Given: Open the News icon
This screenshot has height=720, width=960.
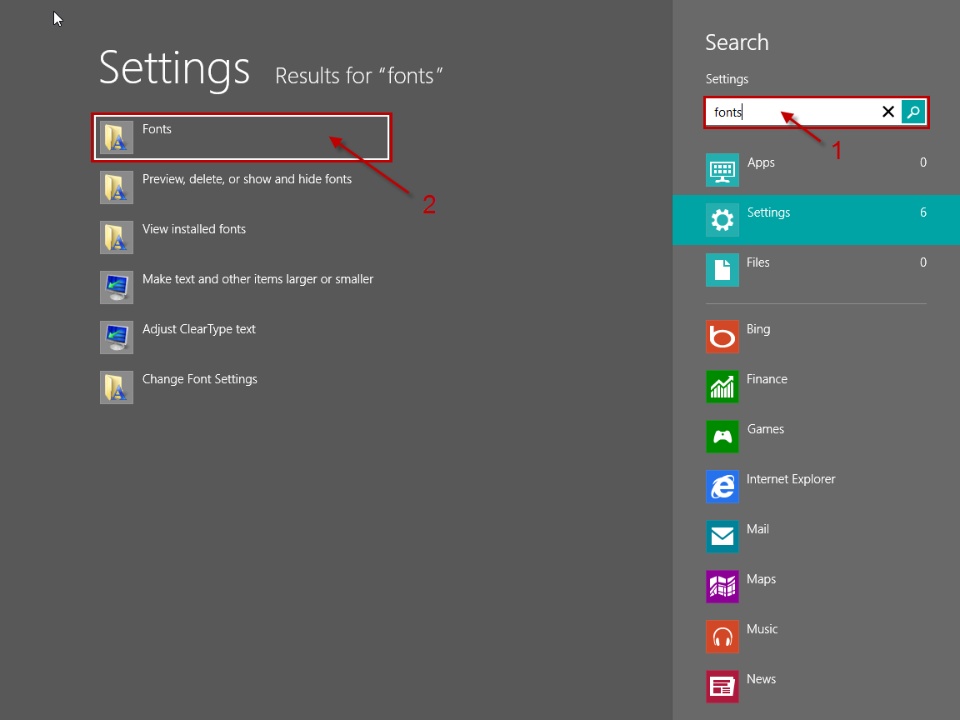Looking at the screenshot, I should 722,686.
